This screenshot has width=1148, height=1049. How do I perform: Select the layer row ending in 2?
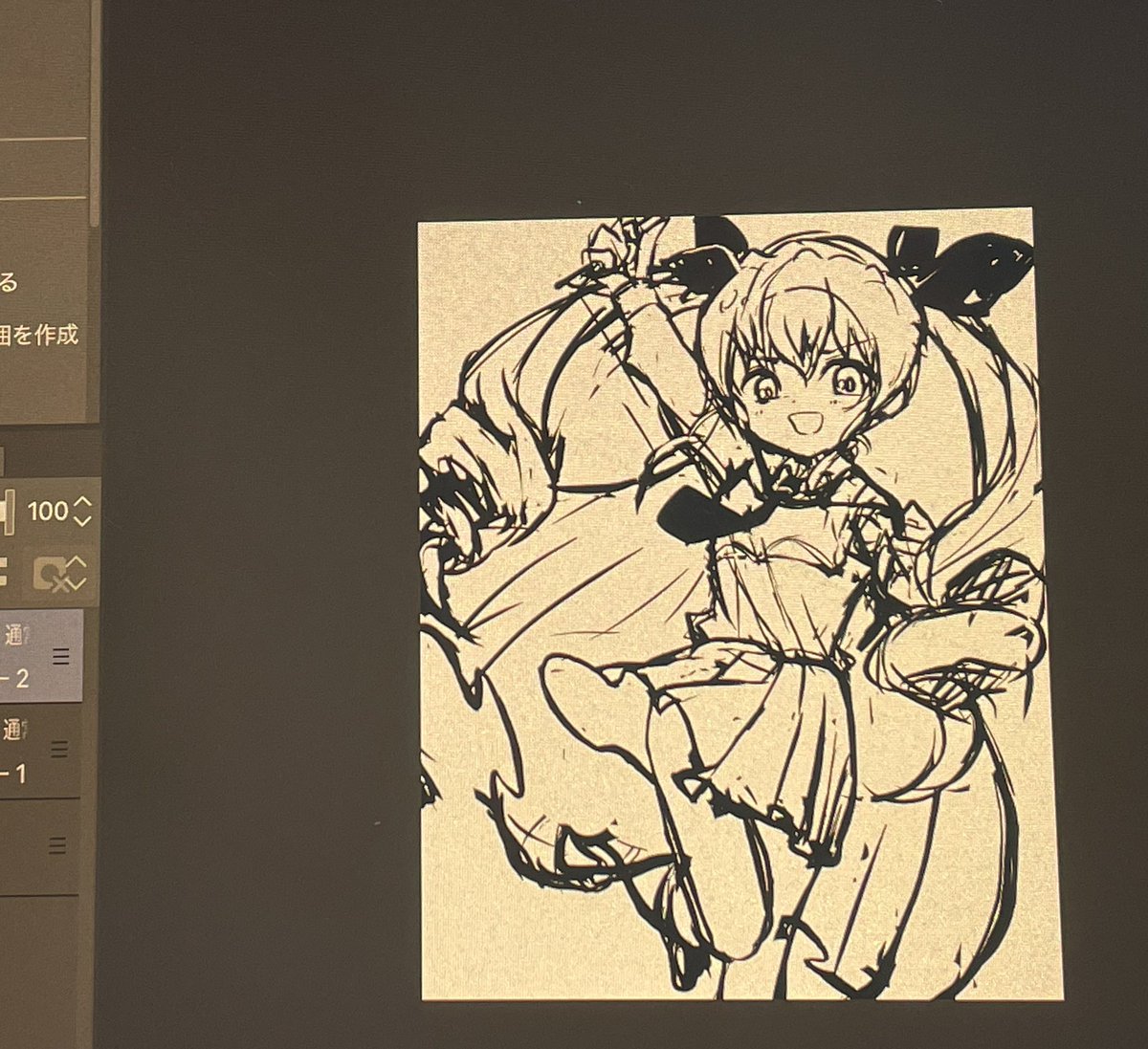click(x=41, y=658)
